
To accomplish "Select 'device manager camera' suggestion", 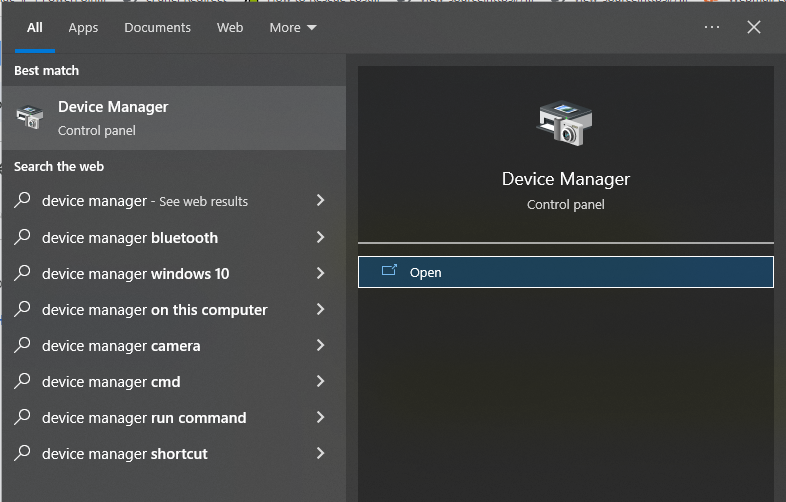I will pos(174,346).
